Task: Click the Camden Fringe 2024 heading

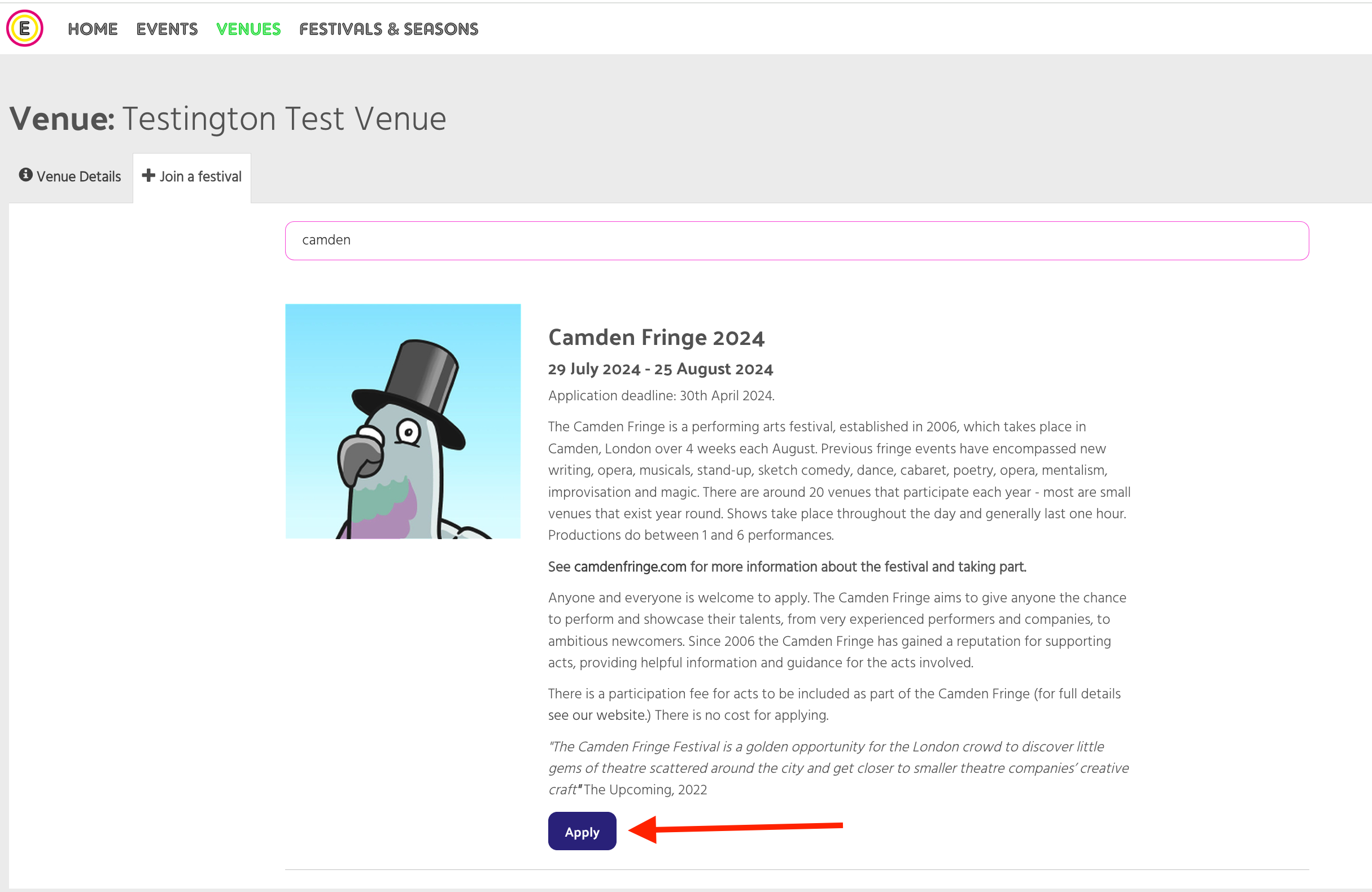Action: point(656,337)
